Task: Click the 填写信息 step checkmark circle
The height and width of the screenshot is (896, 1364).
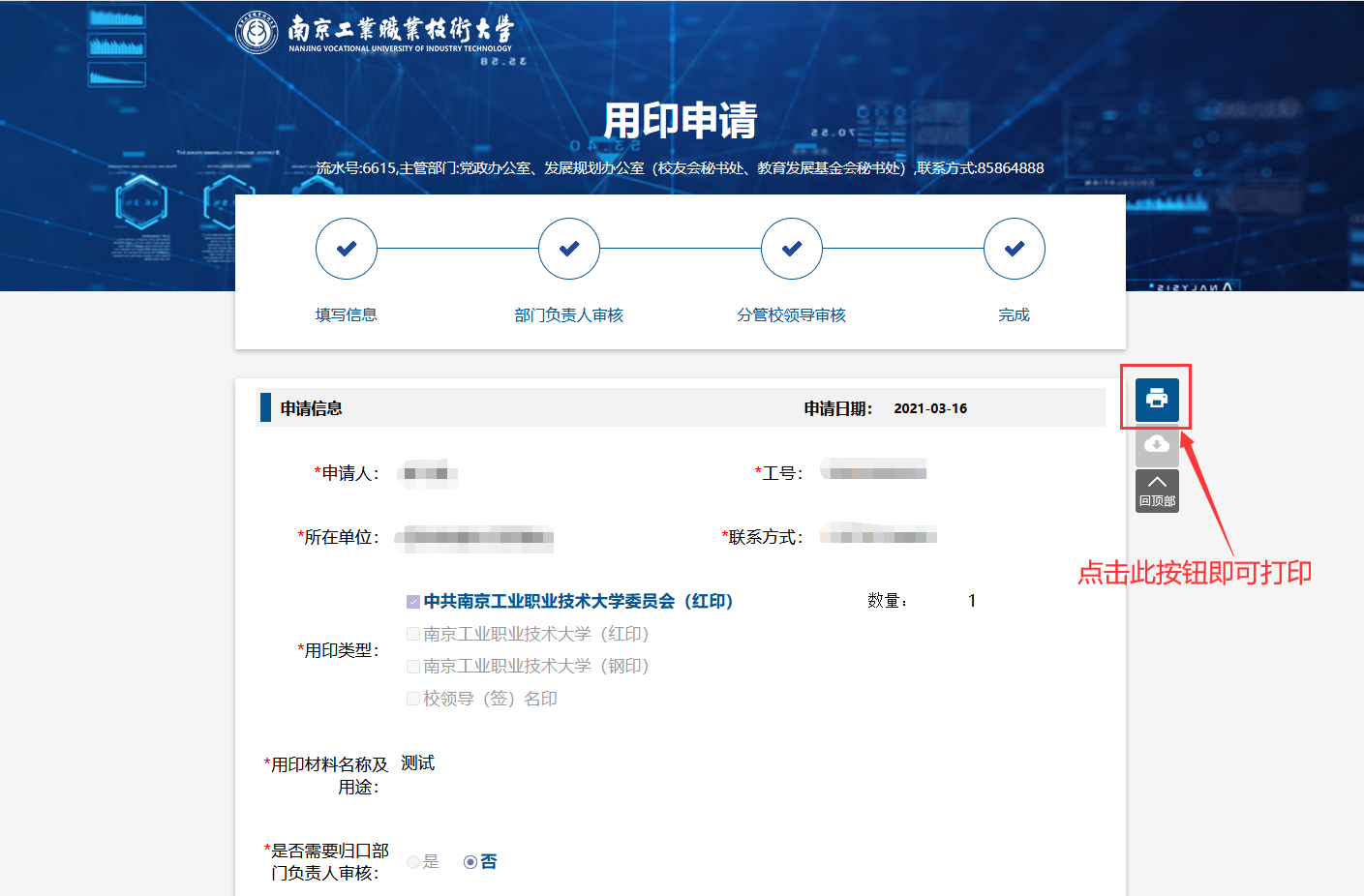Action: 346,249
